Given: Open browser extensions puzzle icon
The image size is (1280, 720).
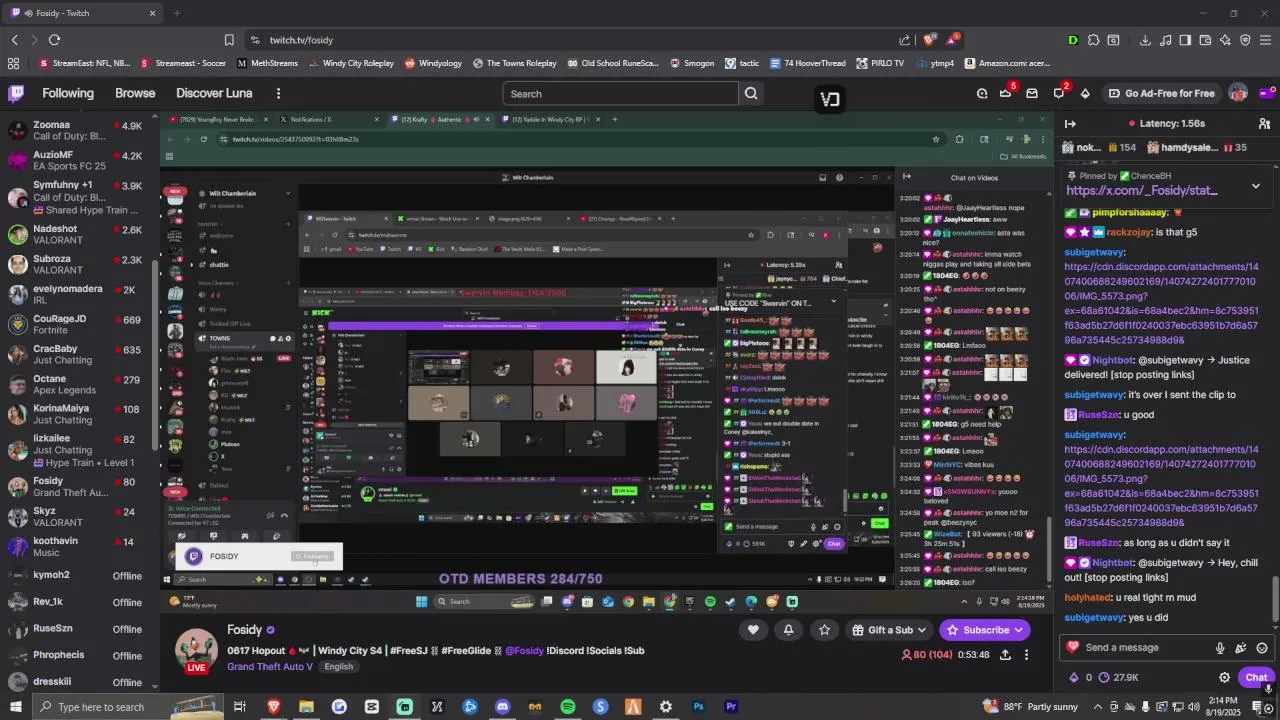Looking at the screenshot, I should [x=1094, y=40].
